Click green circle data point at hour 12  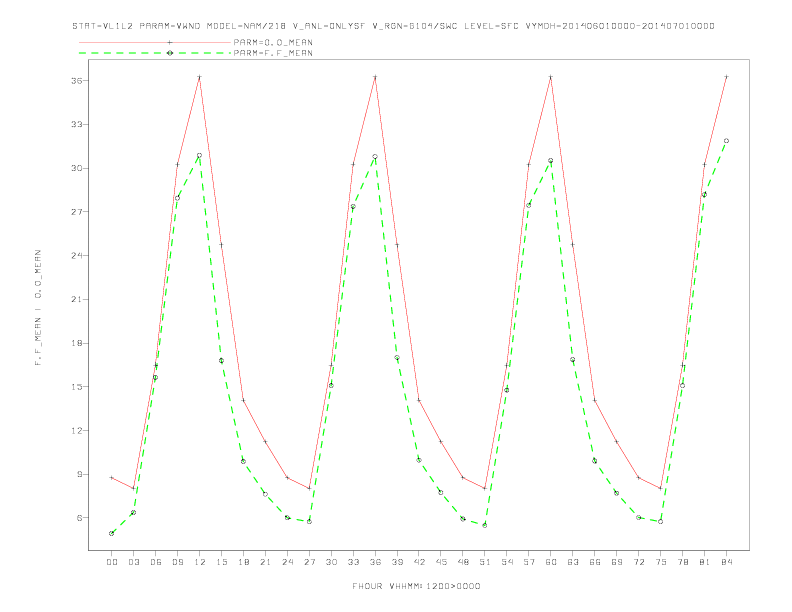tap(200, 156)
